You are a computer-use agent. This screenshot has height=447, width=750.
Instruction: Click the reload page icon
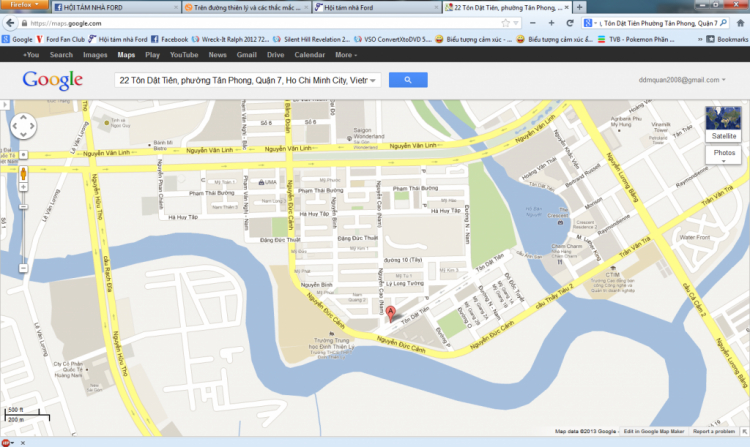click(x=570, y=23)
